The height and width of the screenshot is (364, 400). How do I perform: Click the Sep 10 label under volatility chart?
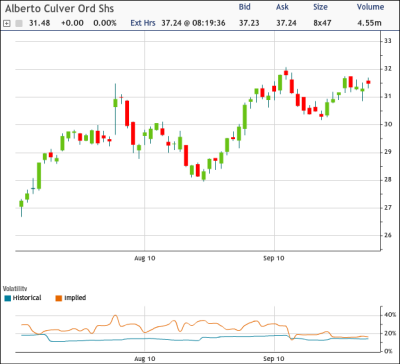click(274, 359)
